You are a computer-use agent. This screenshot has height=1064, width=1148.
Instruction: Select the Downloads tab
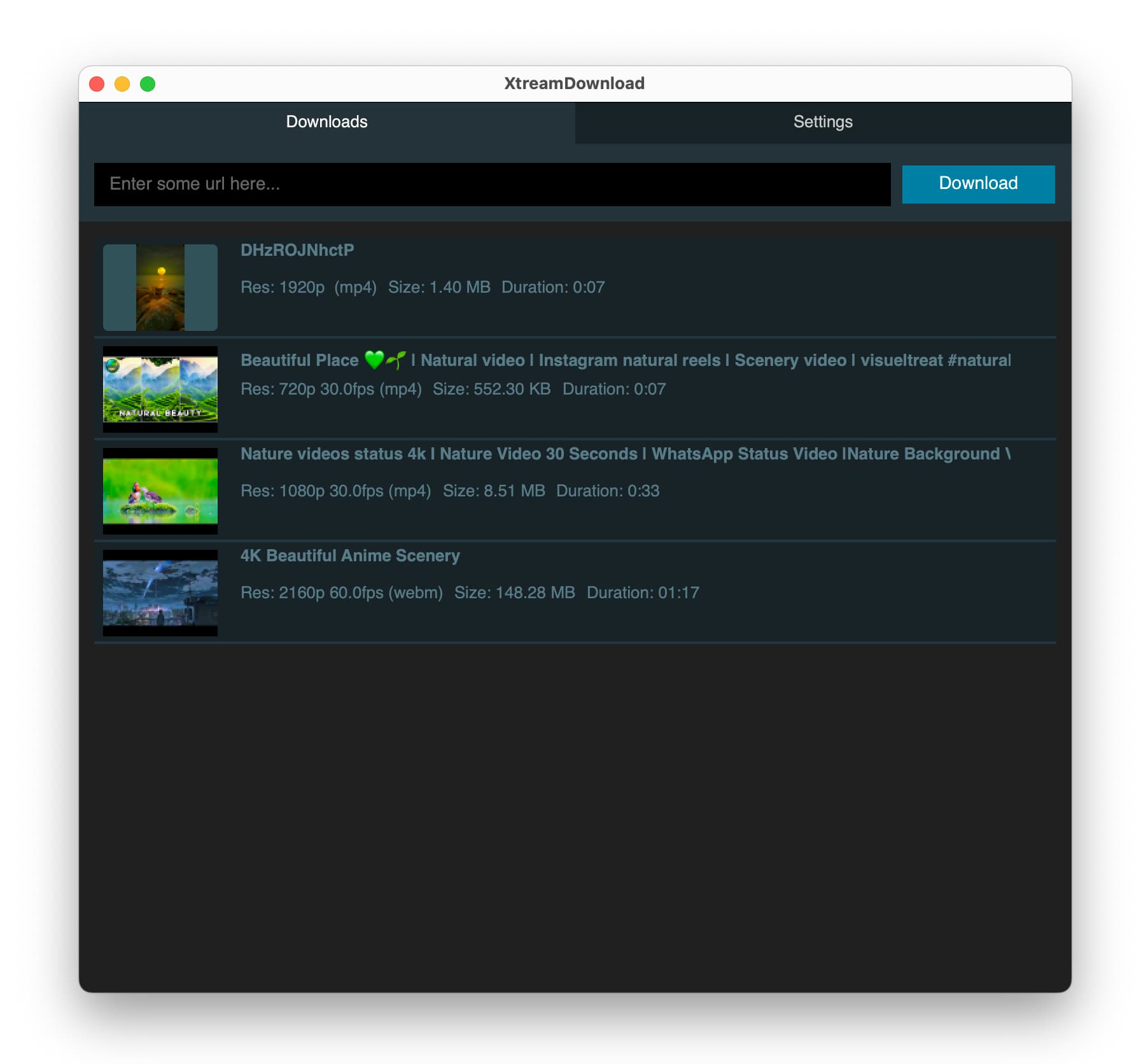point(326,122)
